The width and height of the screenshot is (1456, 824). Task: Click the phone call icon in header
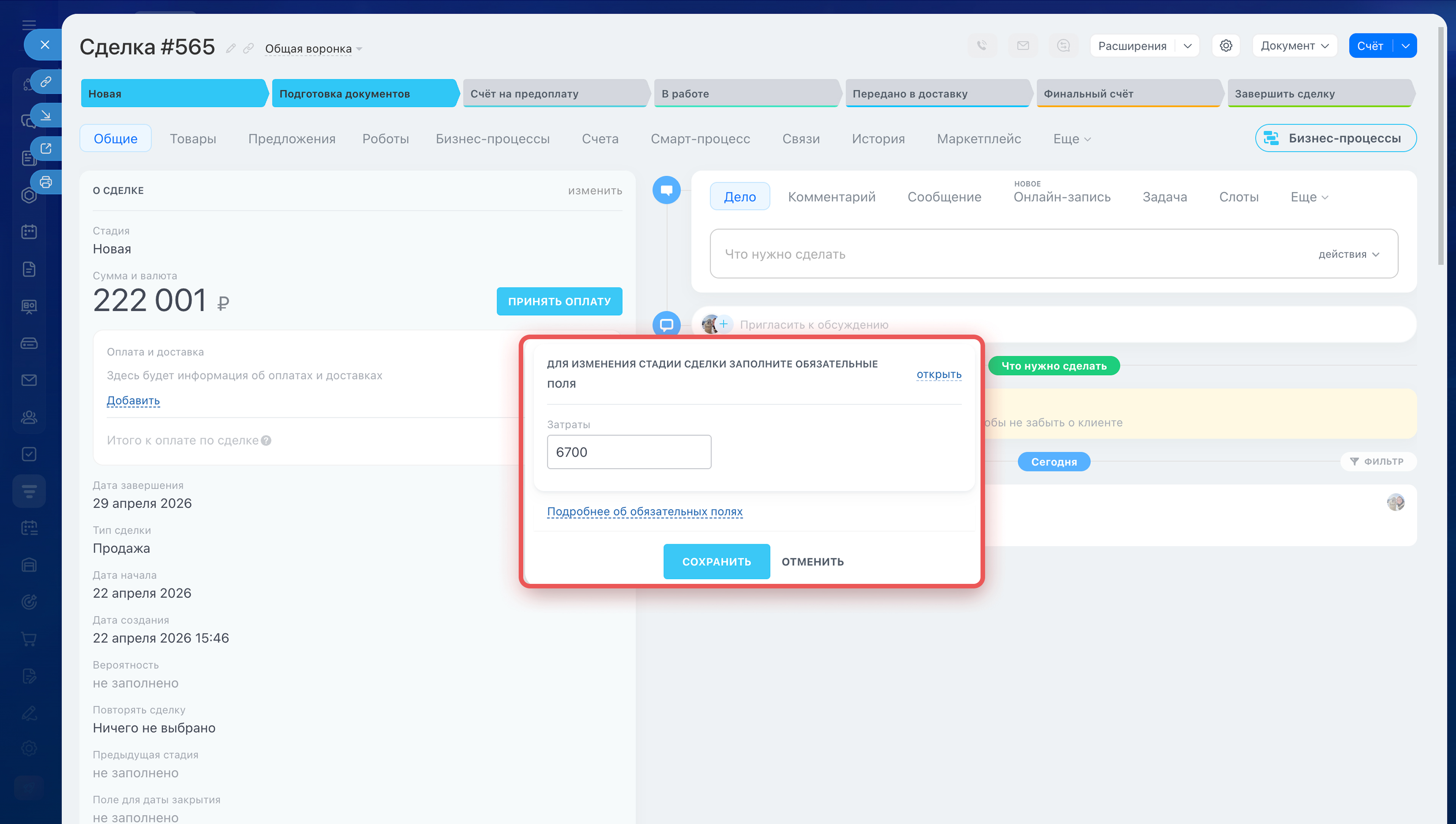982,45
